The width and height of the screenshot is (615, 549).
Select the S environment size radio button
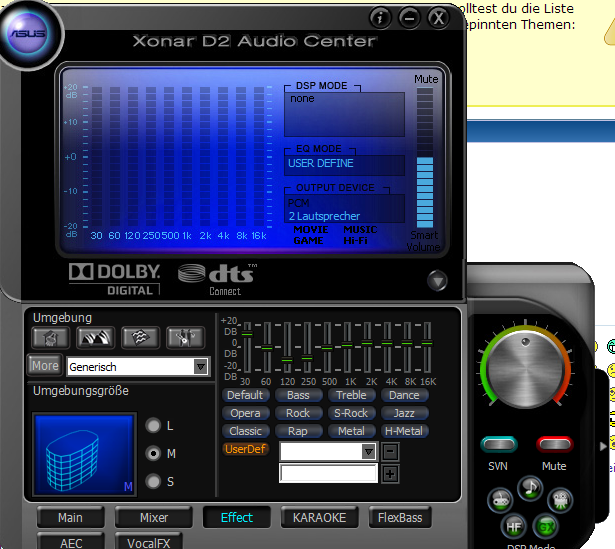pyautogui.click(x=153, y=482)
